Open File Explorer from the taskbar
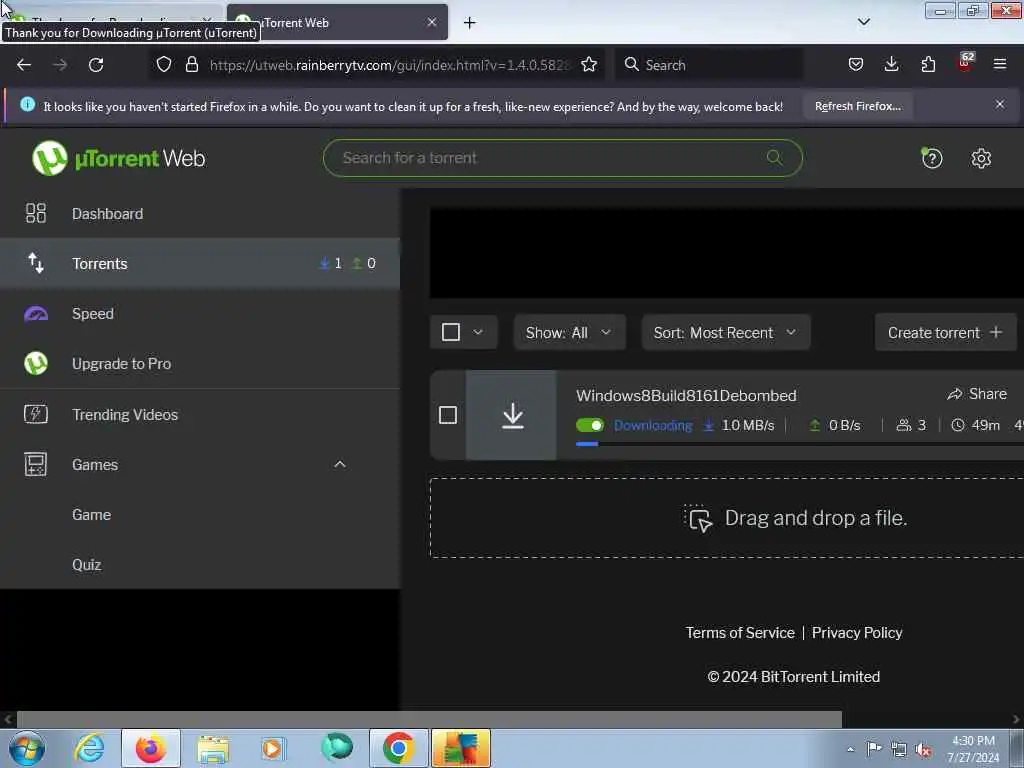This screenshot has width=1024, height=768. [x=213, y=748]
